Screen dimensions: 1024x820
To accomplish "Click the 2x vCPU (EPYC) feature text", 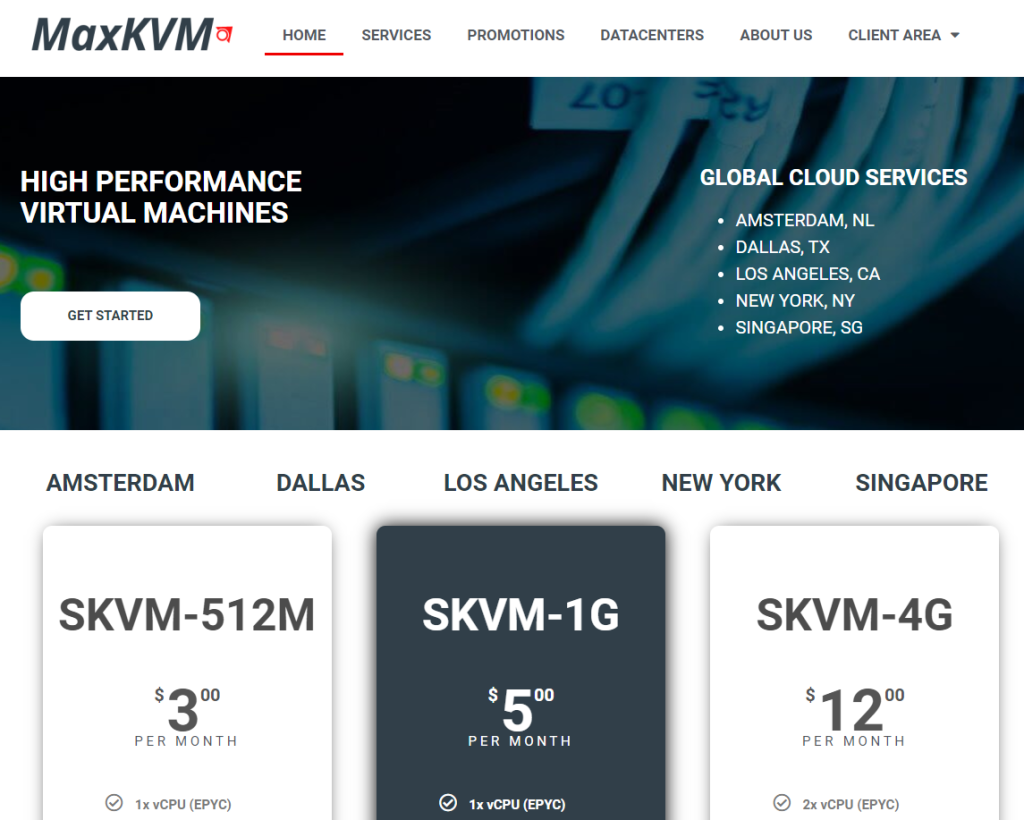I will pyautogui.click(x=850, y=804).
